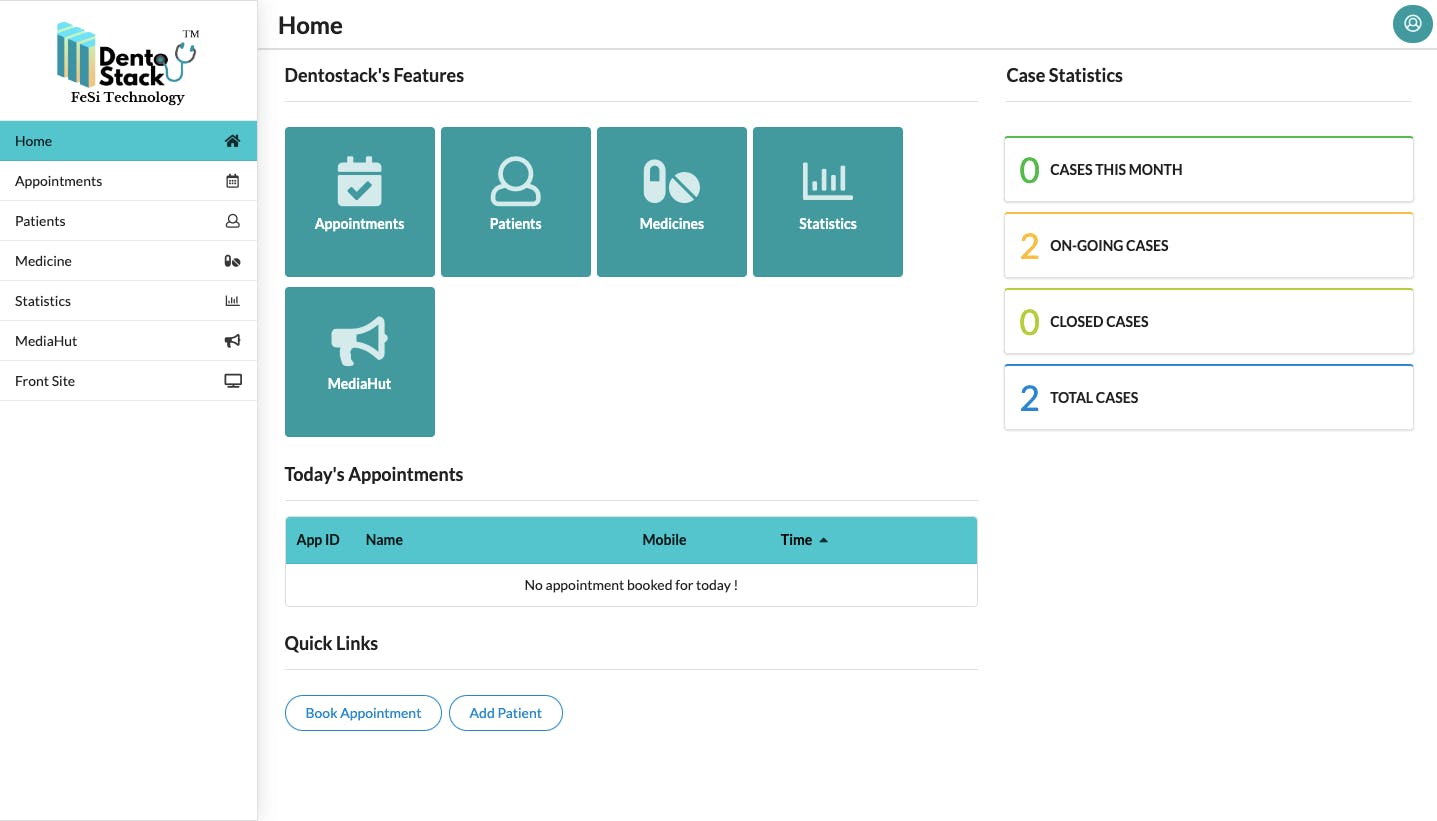Screen dimensions: 1437x821
Task: Click the pill icon on the Medicines tile
Action: click(672, 182)
